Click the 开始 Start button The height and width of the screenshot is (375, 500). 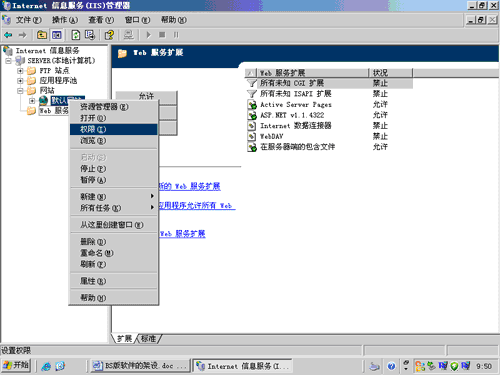coord(16,365)
